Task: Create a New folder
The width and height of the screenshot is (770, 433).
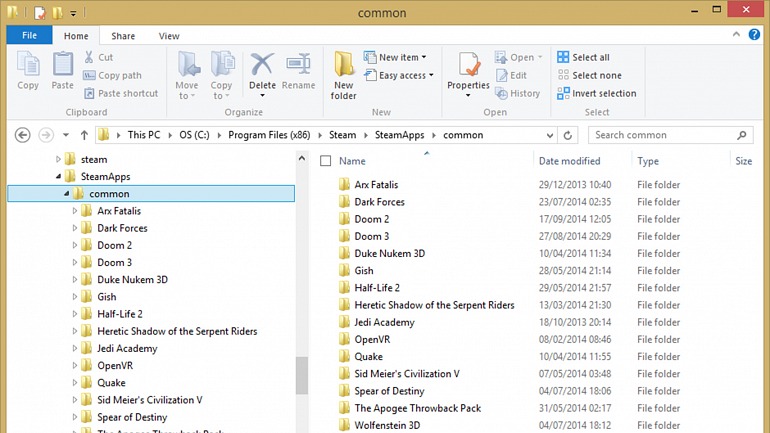Action: tap(343, 75)
